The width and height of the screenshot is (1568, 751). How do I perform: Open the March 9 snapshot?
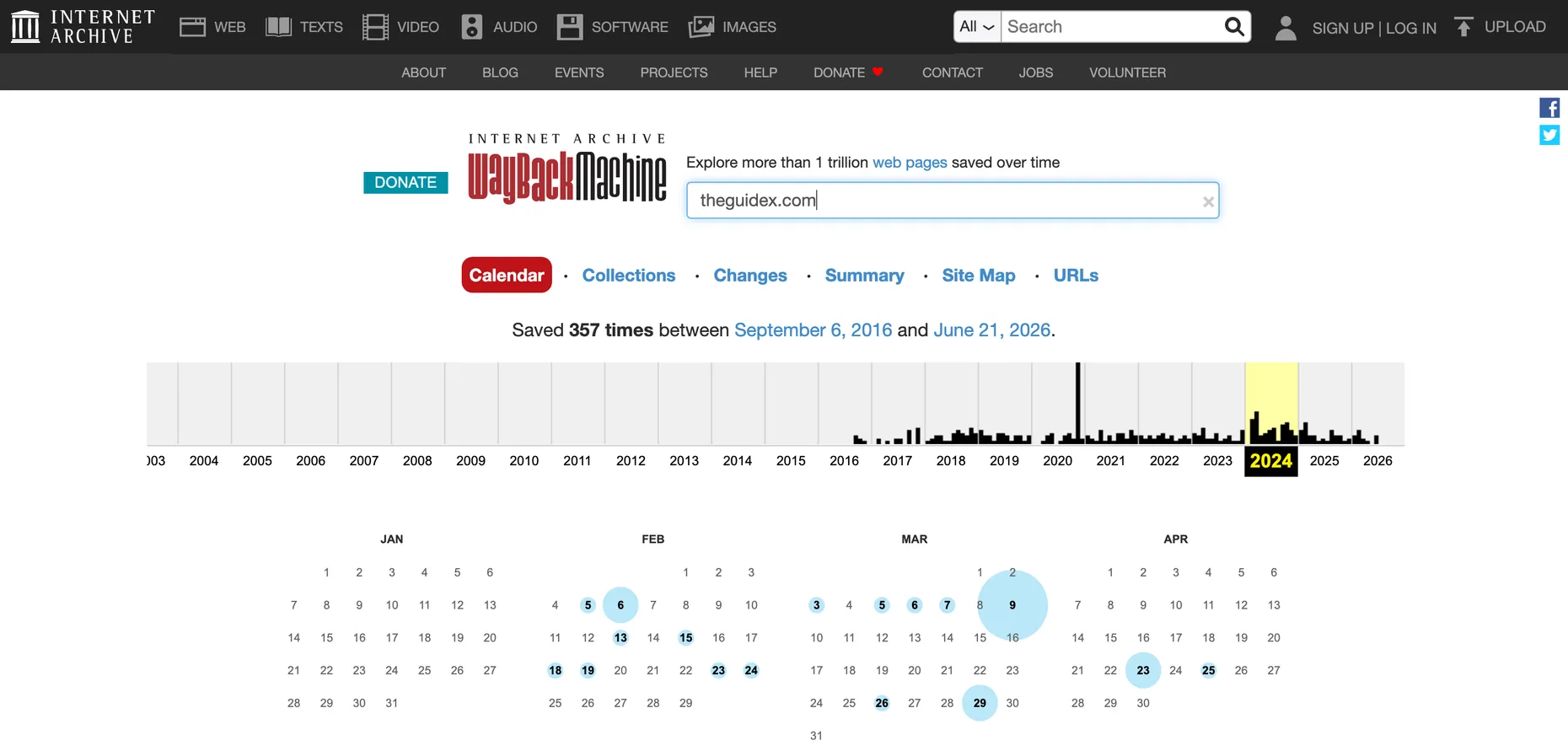pos(1012,605)
